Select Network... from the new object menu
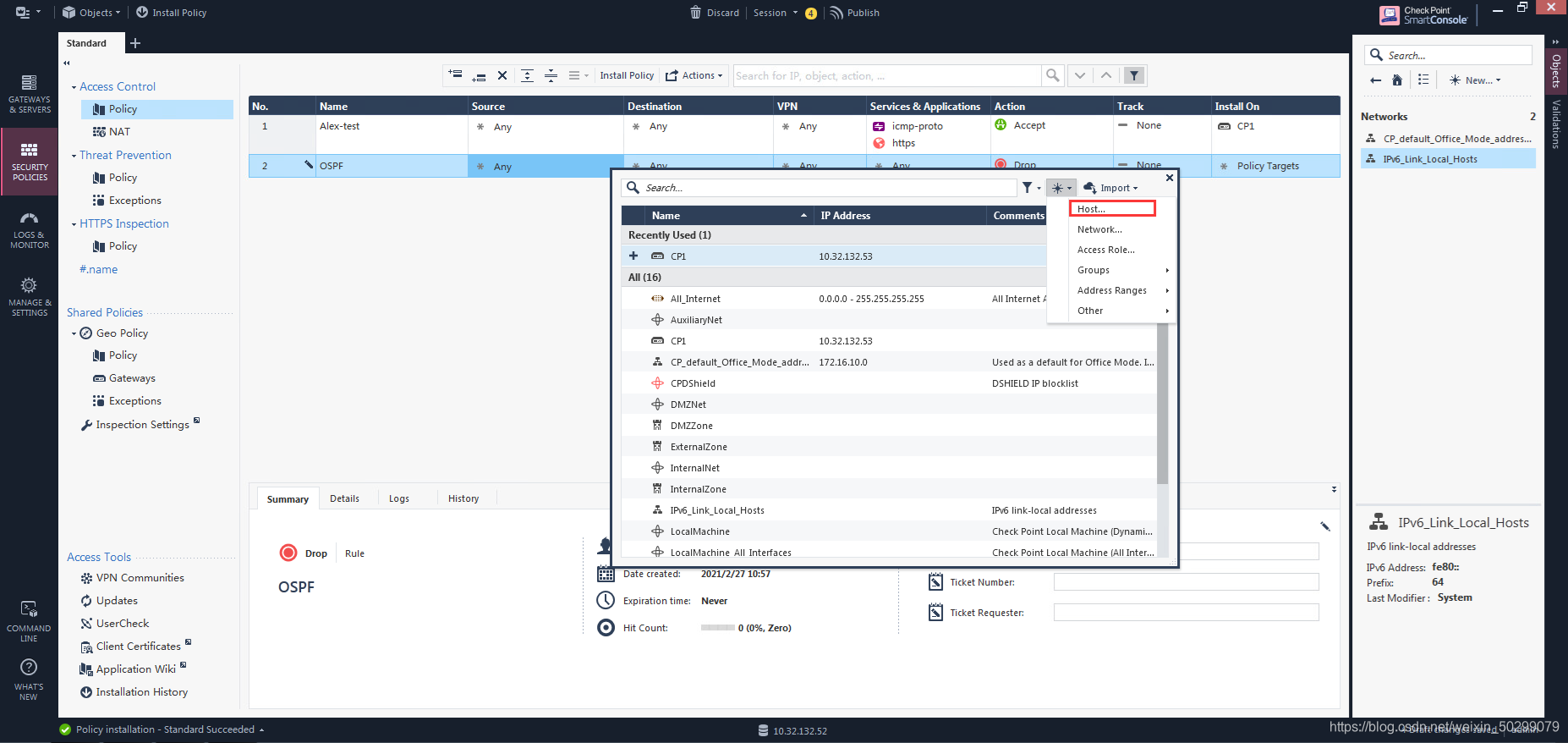This screenshot has width=1568, height=743. click(1111, 229)
